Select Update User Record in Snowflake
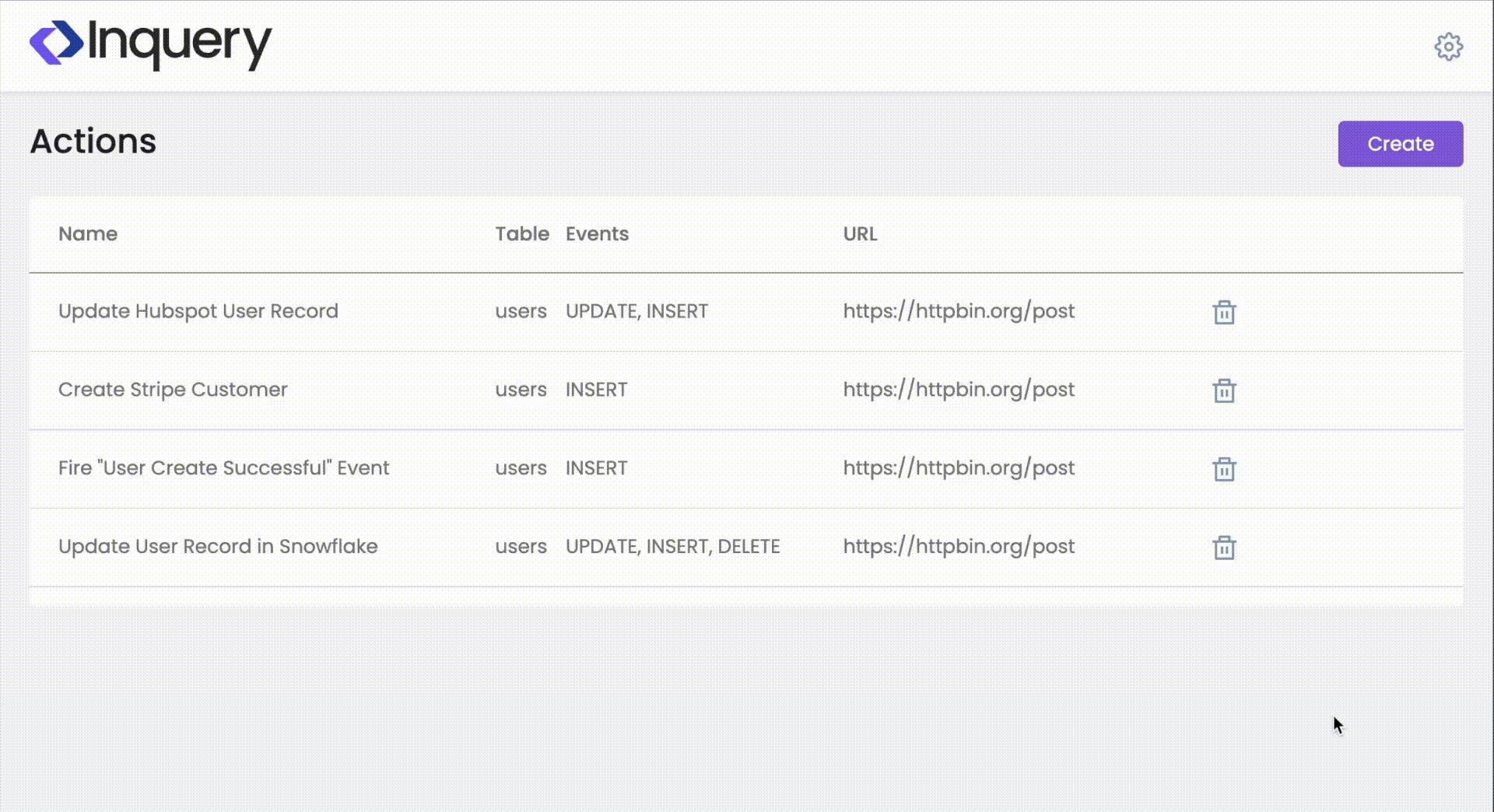The width and height of the screenshot is (1494, 812). (x=218, y=547)
